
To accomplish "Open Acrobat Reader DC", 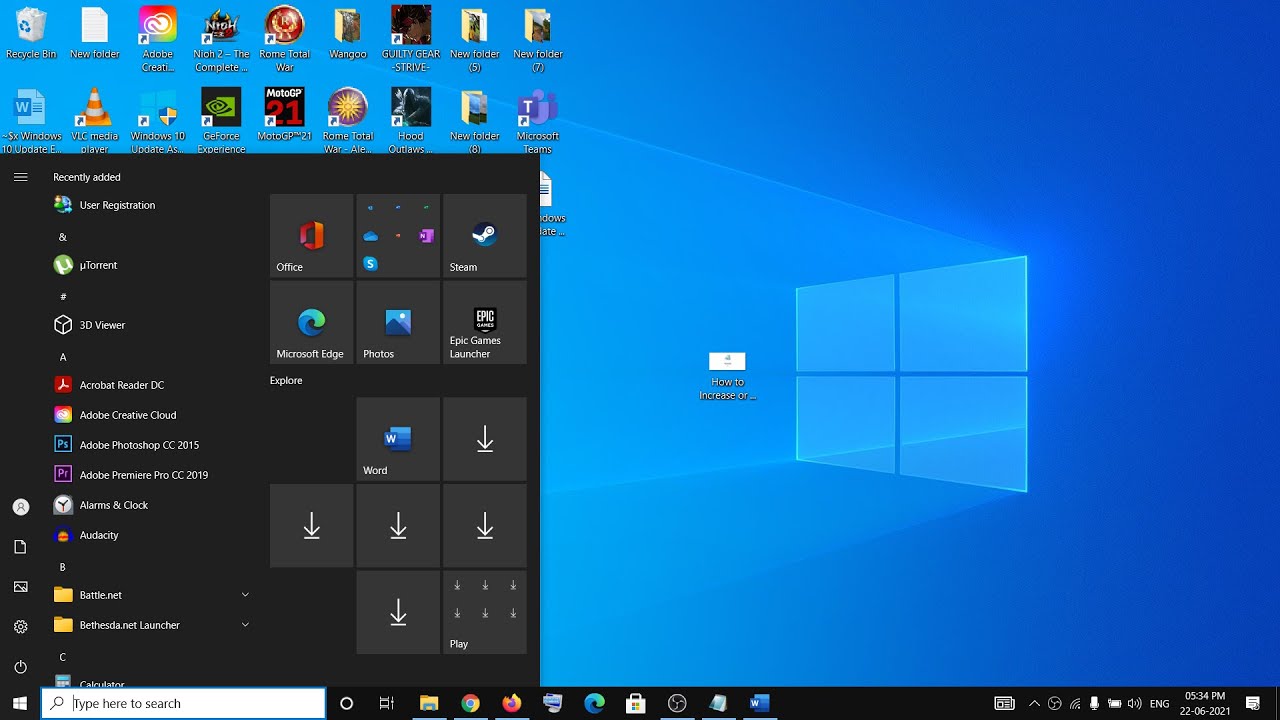I will point(150,385).
